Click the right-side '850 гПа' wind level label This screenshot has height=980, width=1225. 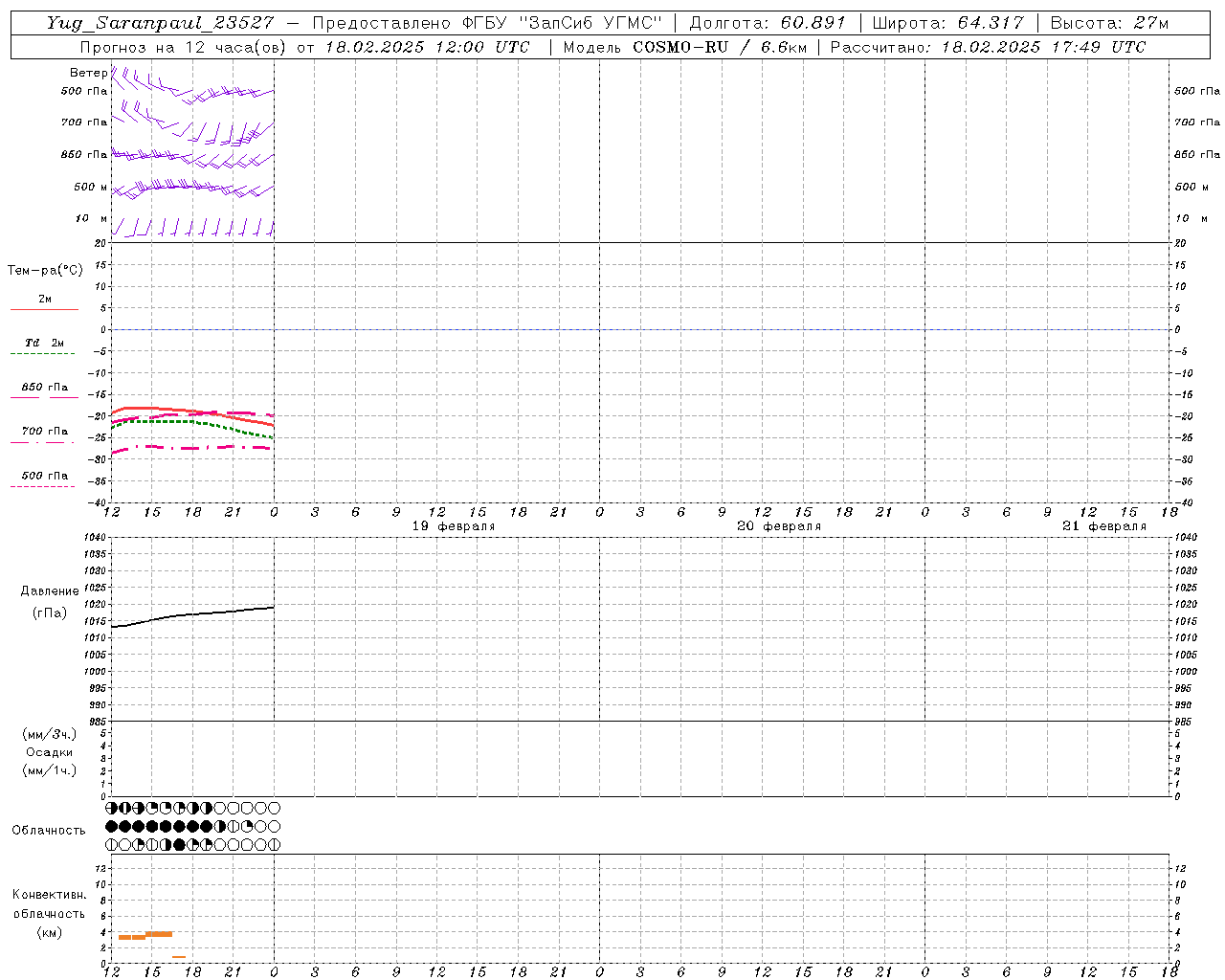[1197, 155]
